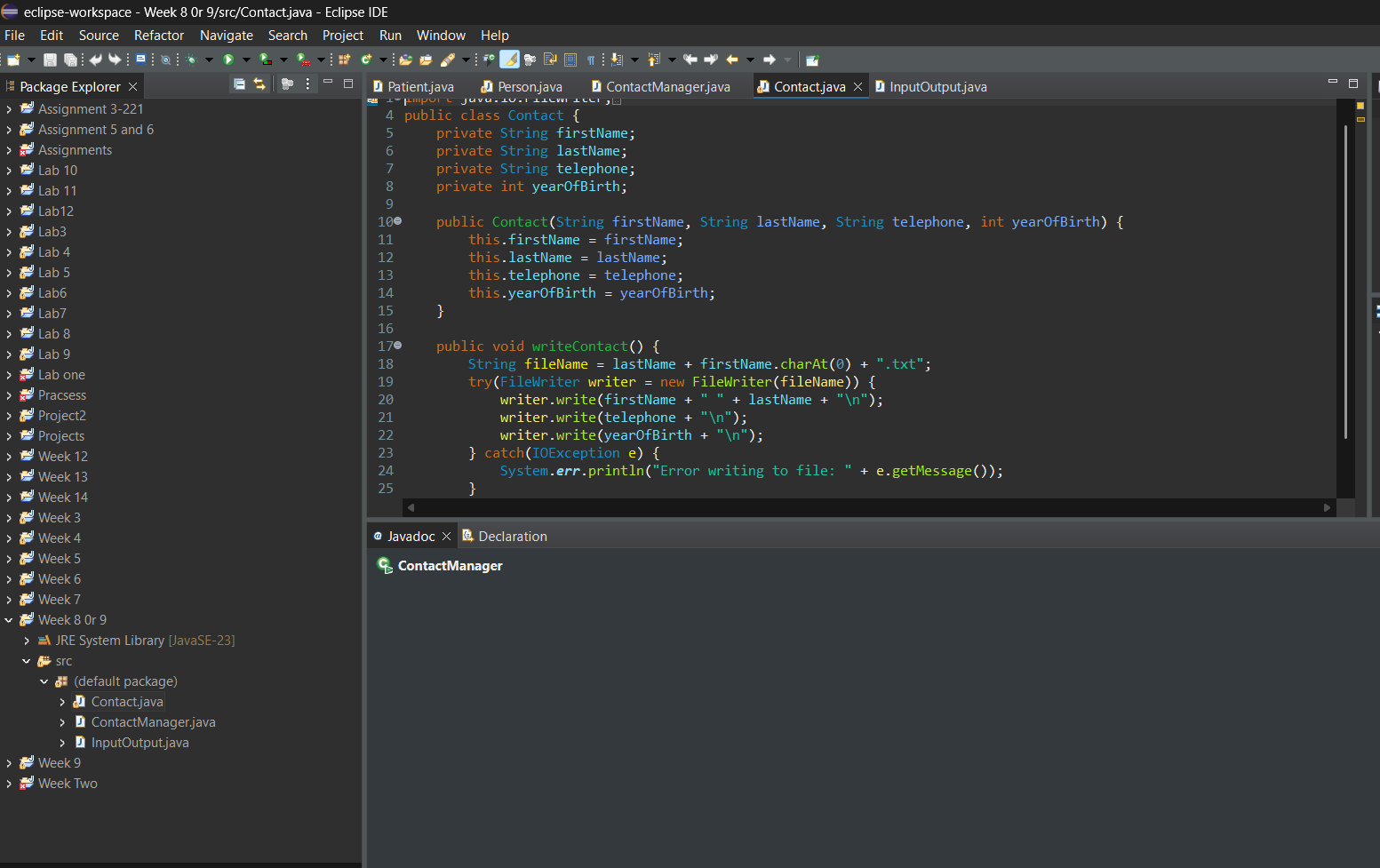1380x868 pixels.
Task: Click the Next Annotation arrow icon
Action: point(617,60)
